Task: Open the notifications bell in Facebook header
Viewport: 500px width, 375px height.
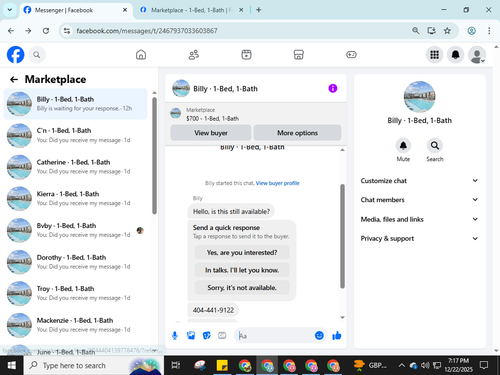Action: 455,55
